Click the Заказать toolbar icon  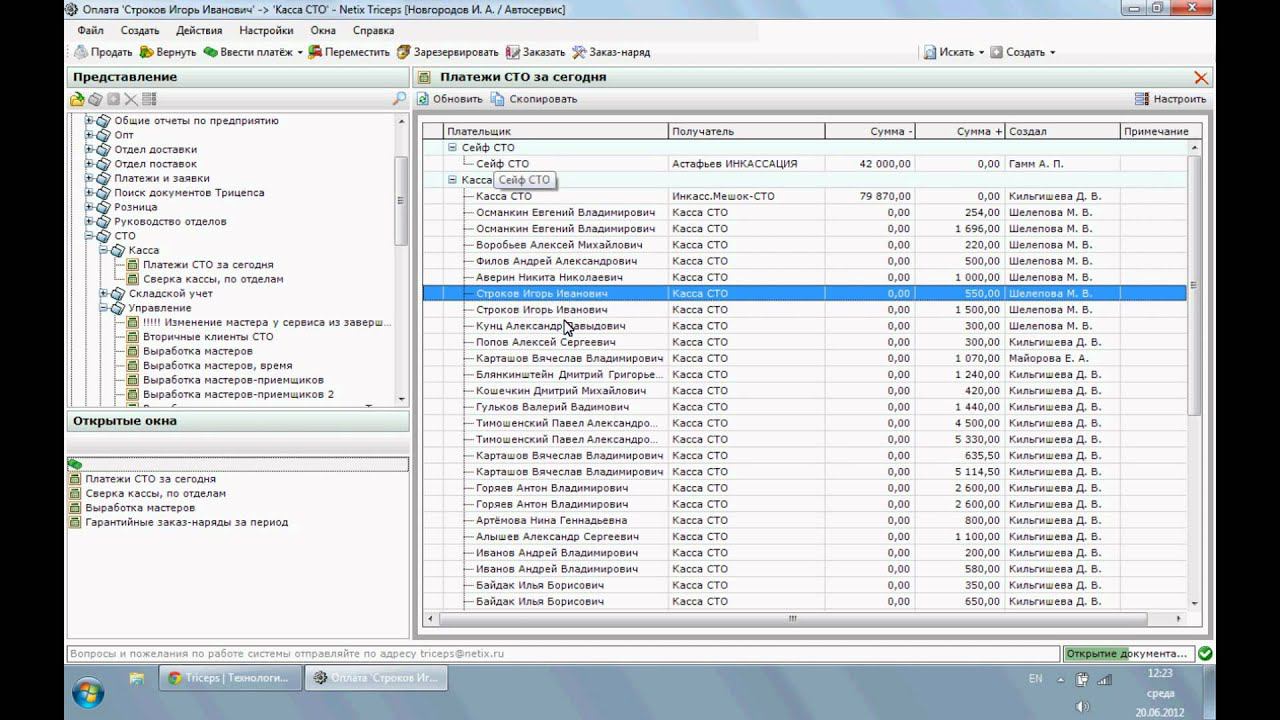(x=512, y=52)
